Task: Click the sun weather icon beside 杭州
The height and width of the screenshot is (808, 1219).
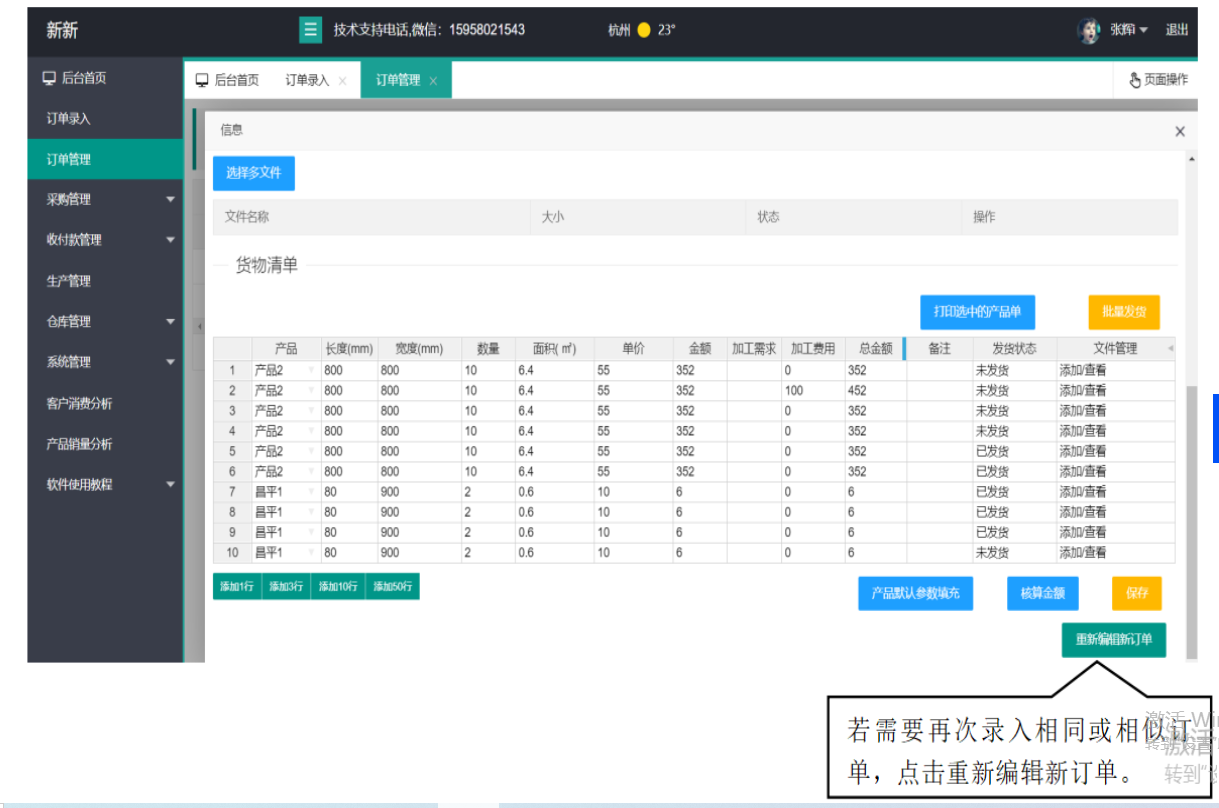Action: [644, 30]
